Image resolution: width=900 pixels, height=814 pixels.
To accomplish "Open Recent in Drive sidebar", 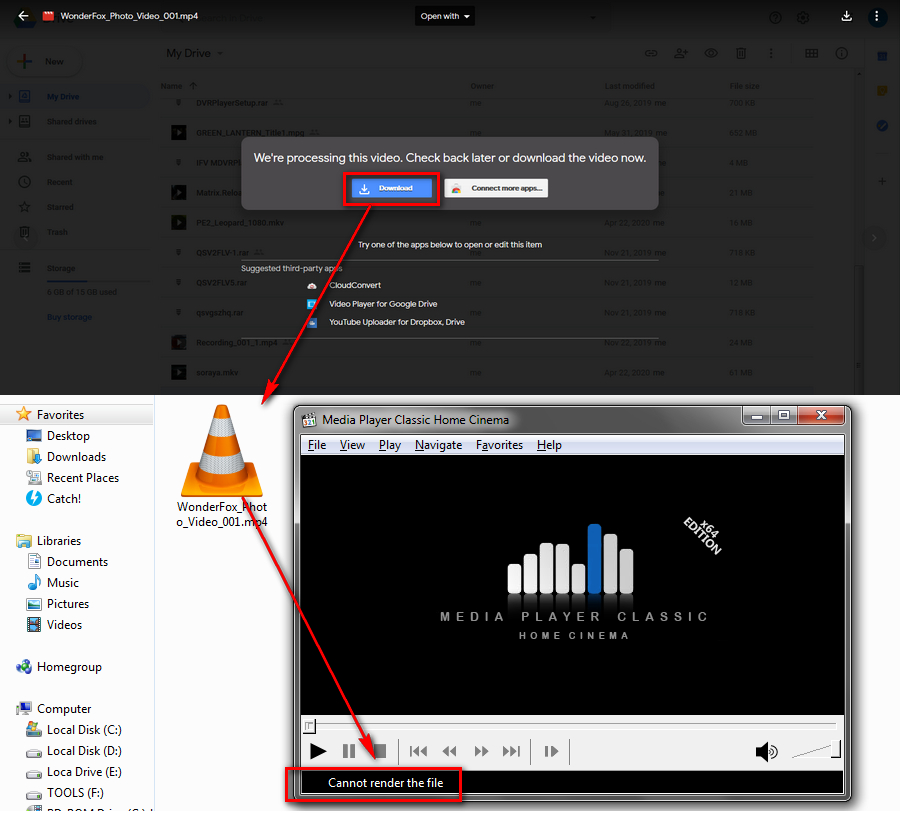I will tap(60, 183).
